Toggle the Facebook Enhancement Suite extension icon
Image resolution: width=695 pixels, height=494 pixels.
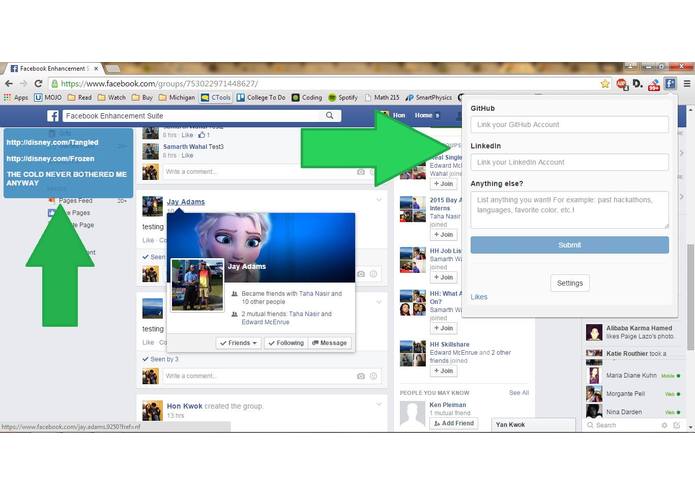(x=670, y=83)
